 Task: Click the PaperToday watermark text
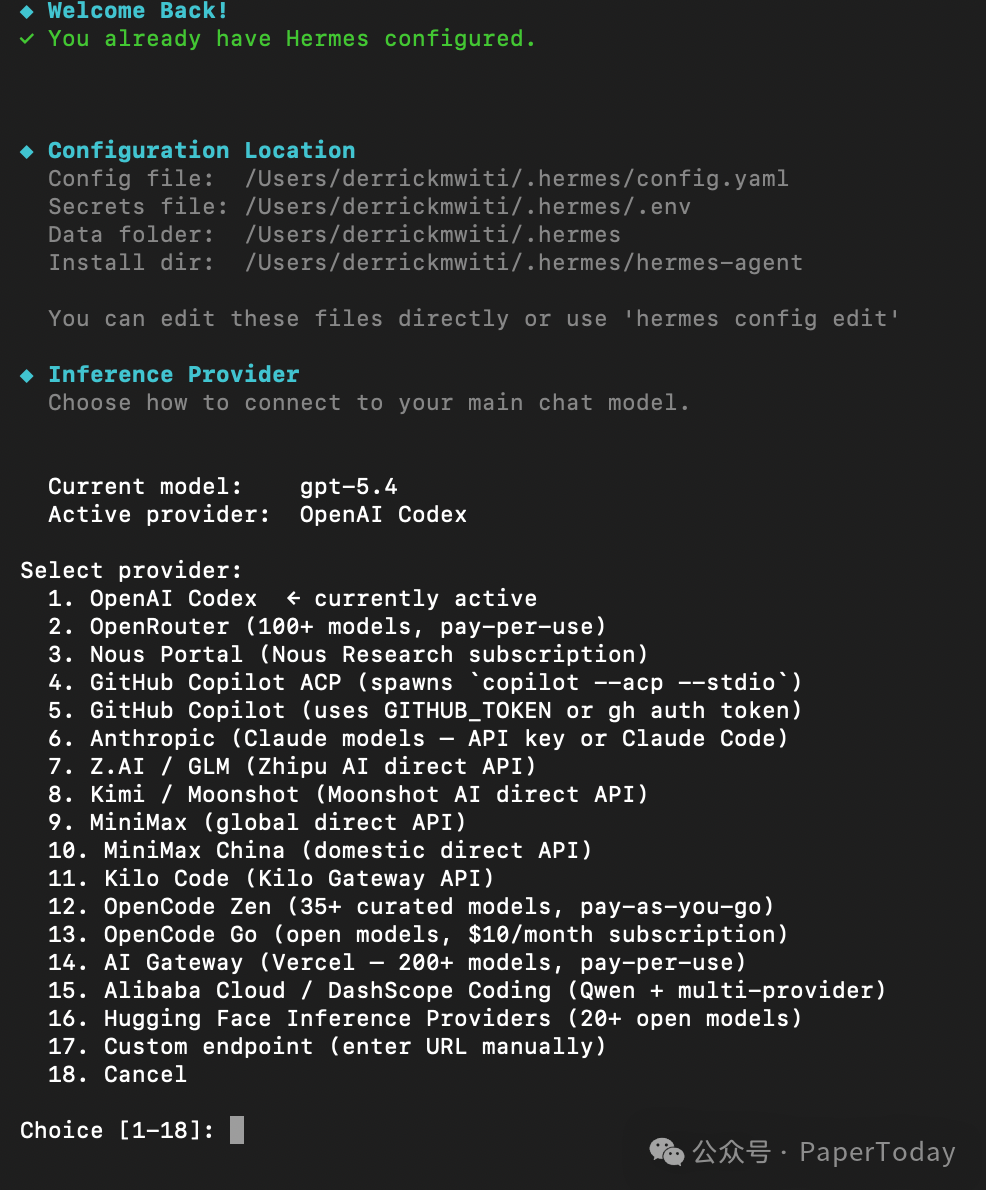pos(877,1152)
